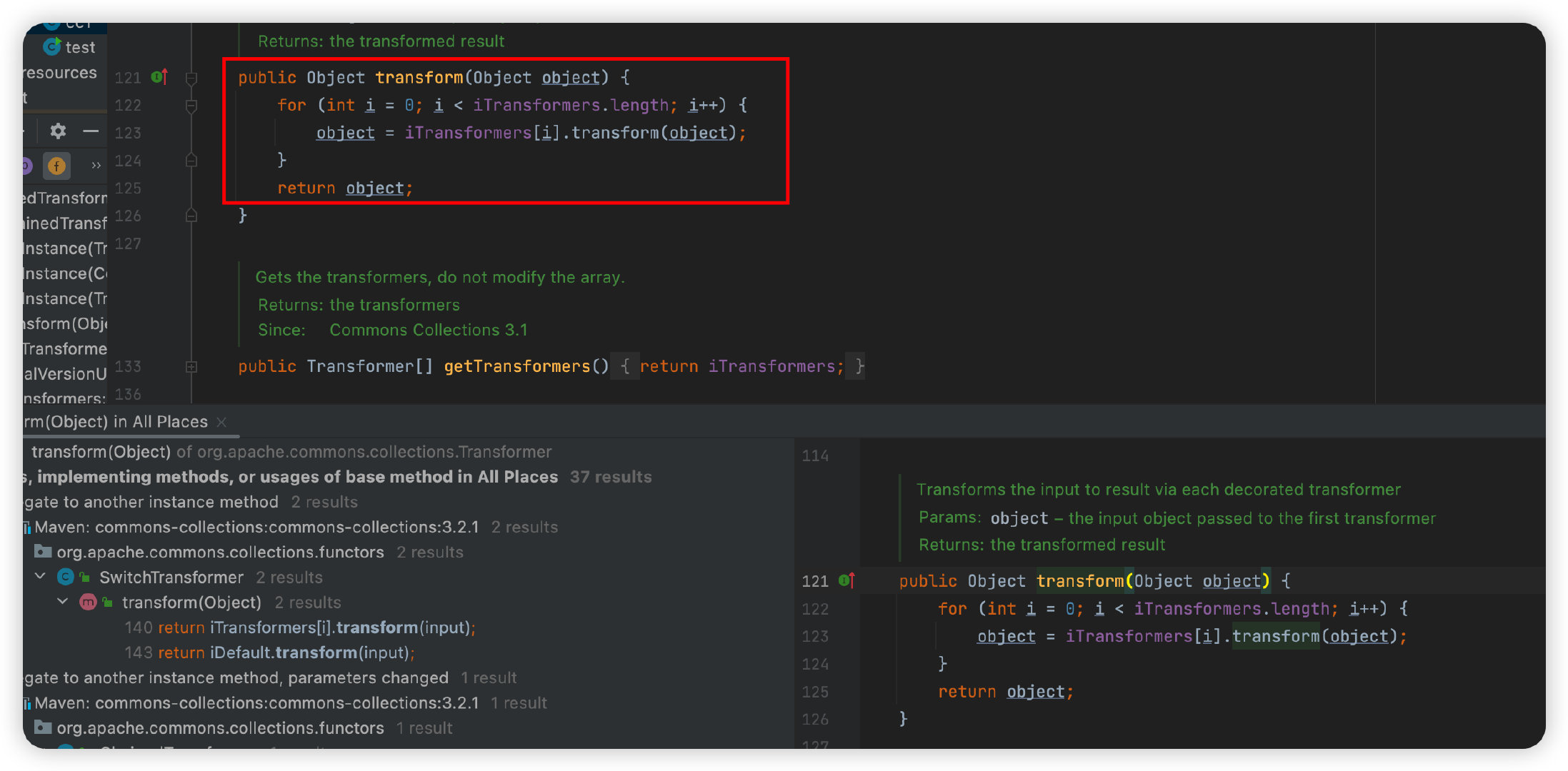Click the pink method icon beside transform(Object)
The width and height of the screenshot is (1568, 771).
tap(88, 602)
